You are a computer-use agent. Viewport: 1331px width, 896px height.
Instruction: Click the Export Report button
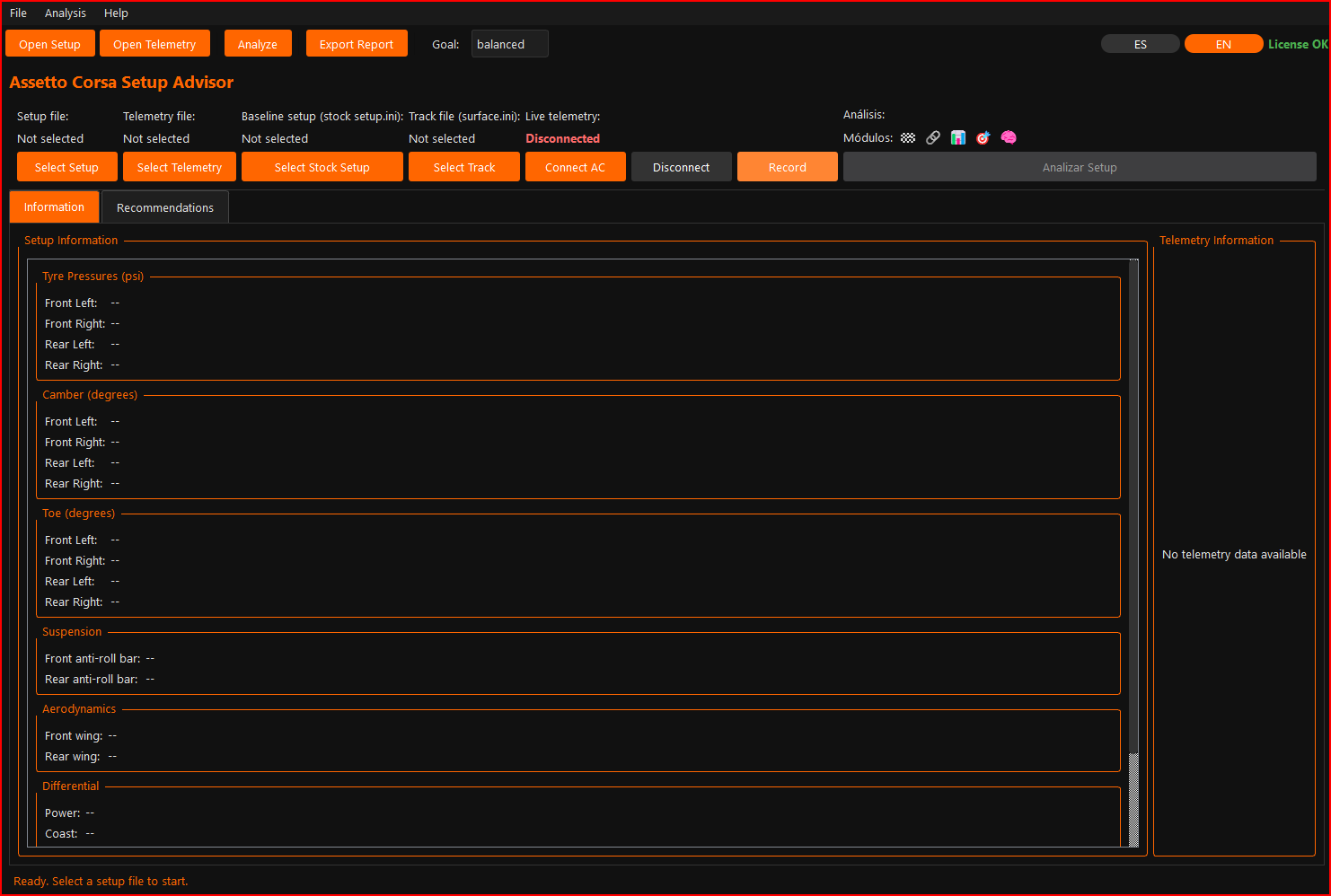[x=357, y=44]
